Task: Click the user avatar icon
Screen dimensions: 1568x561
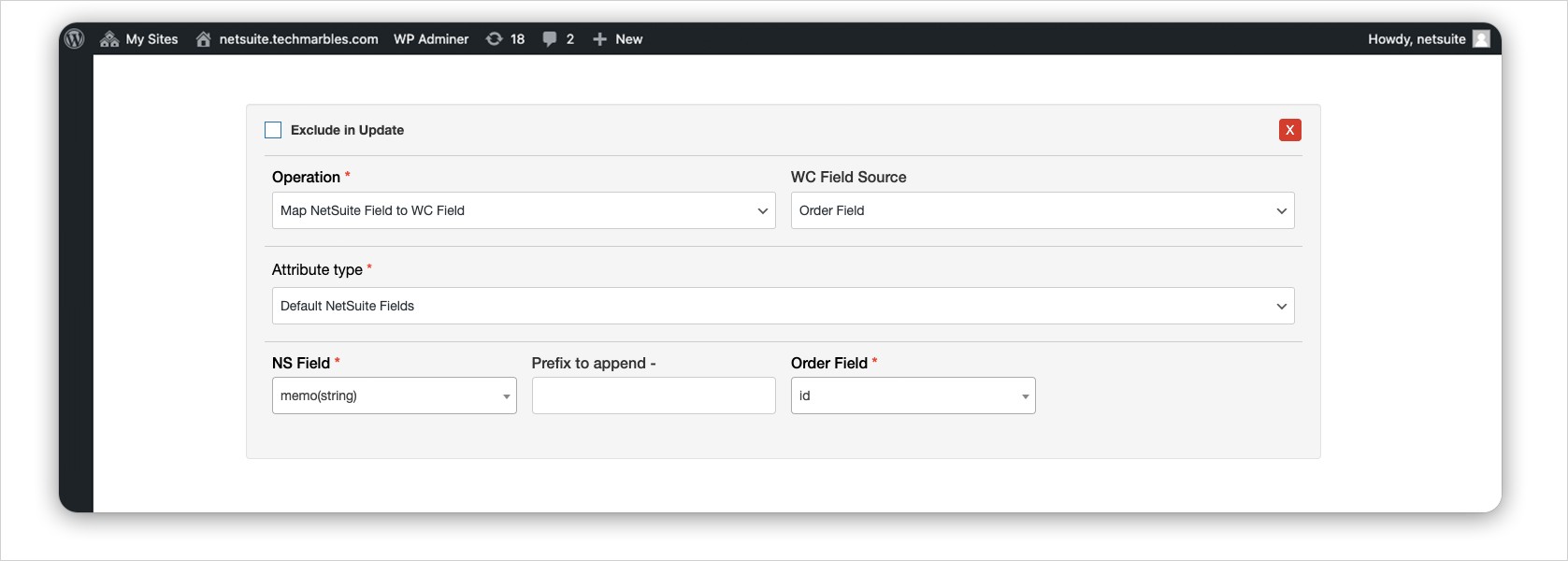Action: click(x=1481, y=38)
